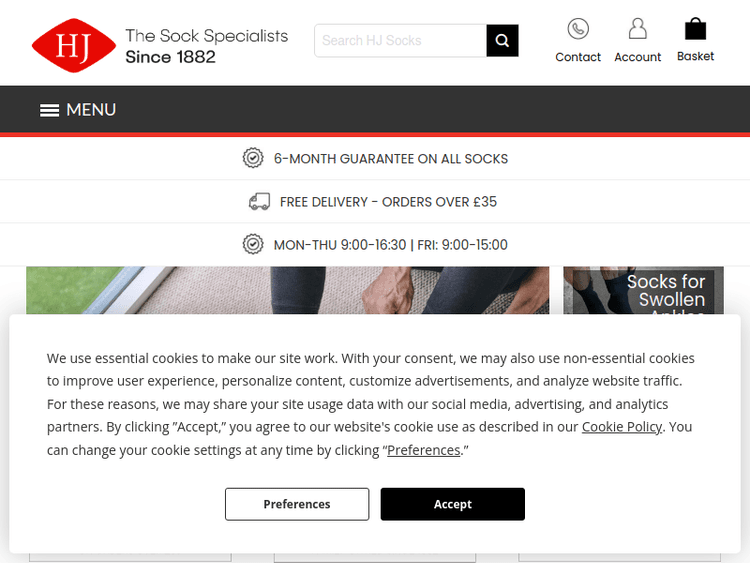Open the Account person icon
This screenshot has height=563, width=750.
pyautogui.click(x=637, y=29)
